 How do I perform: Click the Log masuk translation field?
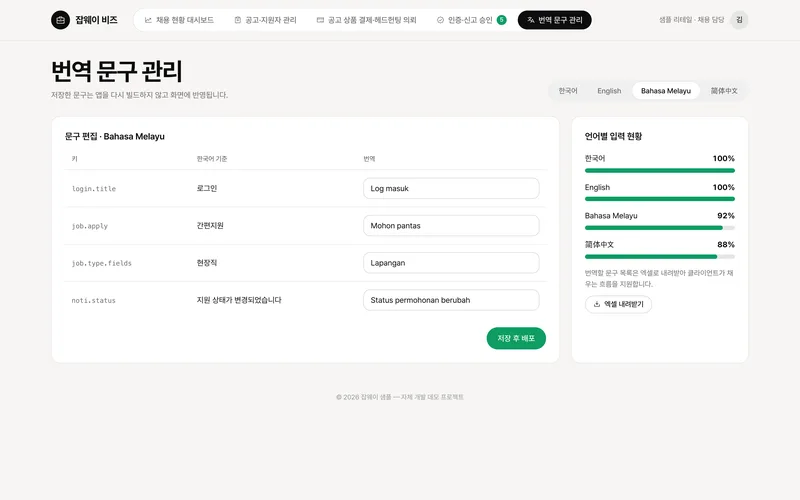451,188
